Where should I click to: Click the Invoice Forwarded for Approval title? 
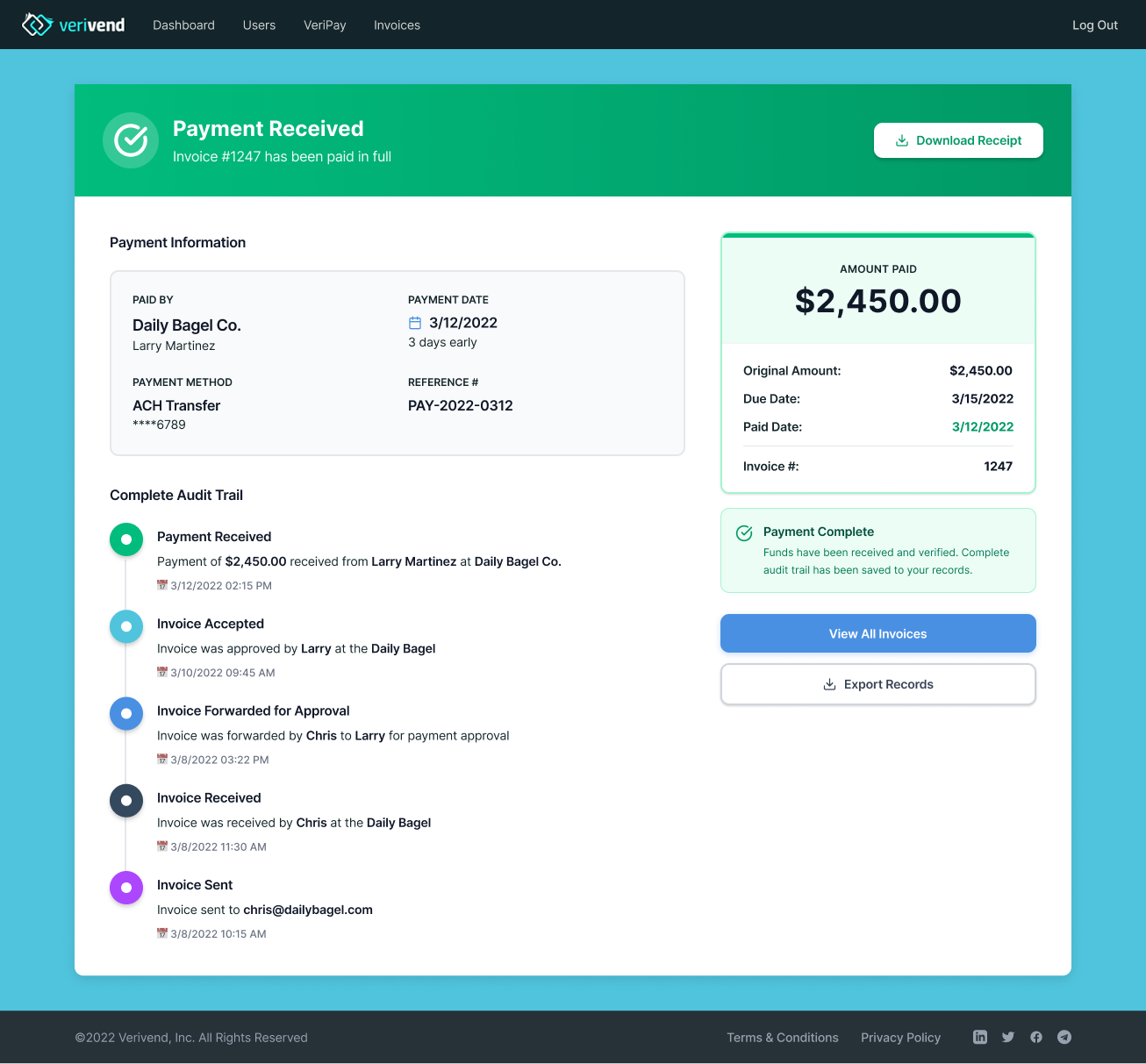(x=254, y=711)
